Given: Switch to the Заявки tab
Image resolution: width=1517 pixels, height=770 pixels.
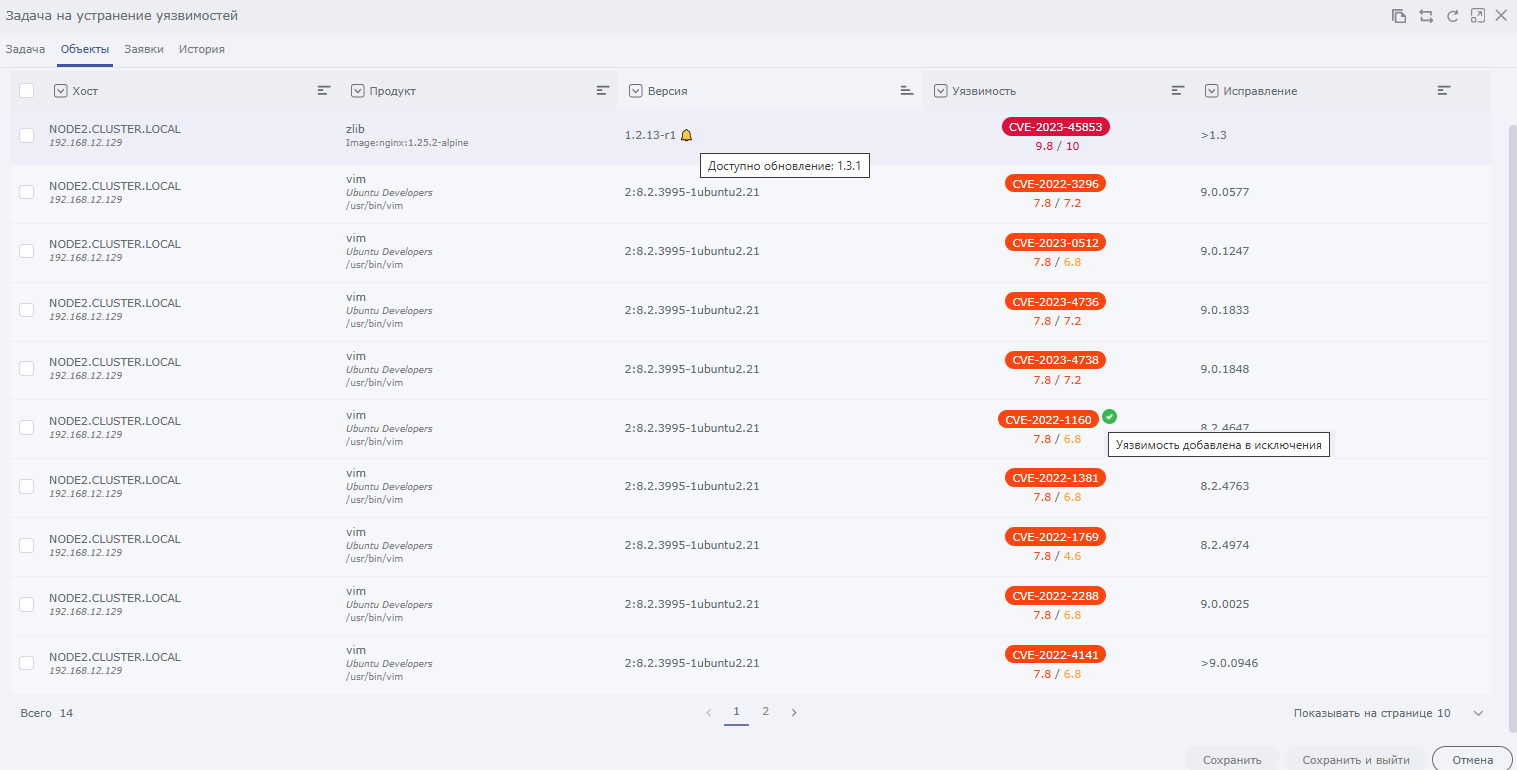Looking at the screenshot, I should tap(144, 49).
